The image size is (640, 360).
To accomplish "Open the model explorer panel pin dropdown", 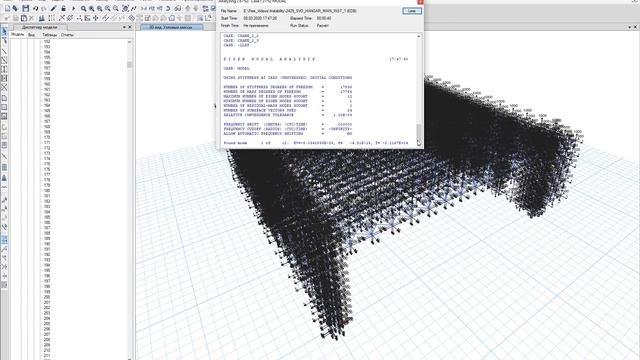I will 124,27.
